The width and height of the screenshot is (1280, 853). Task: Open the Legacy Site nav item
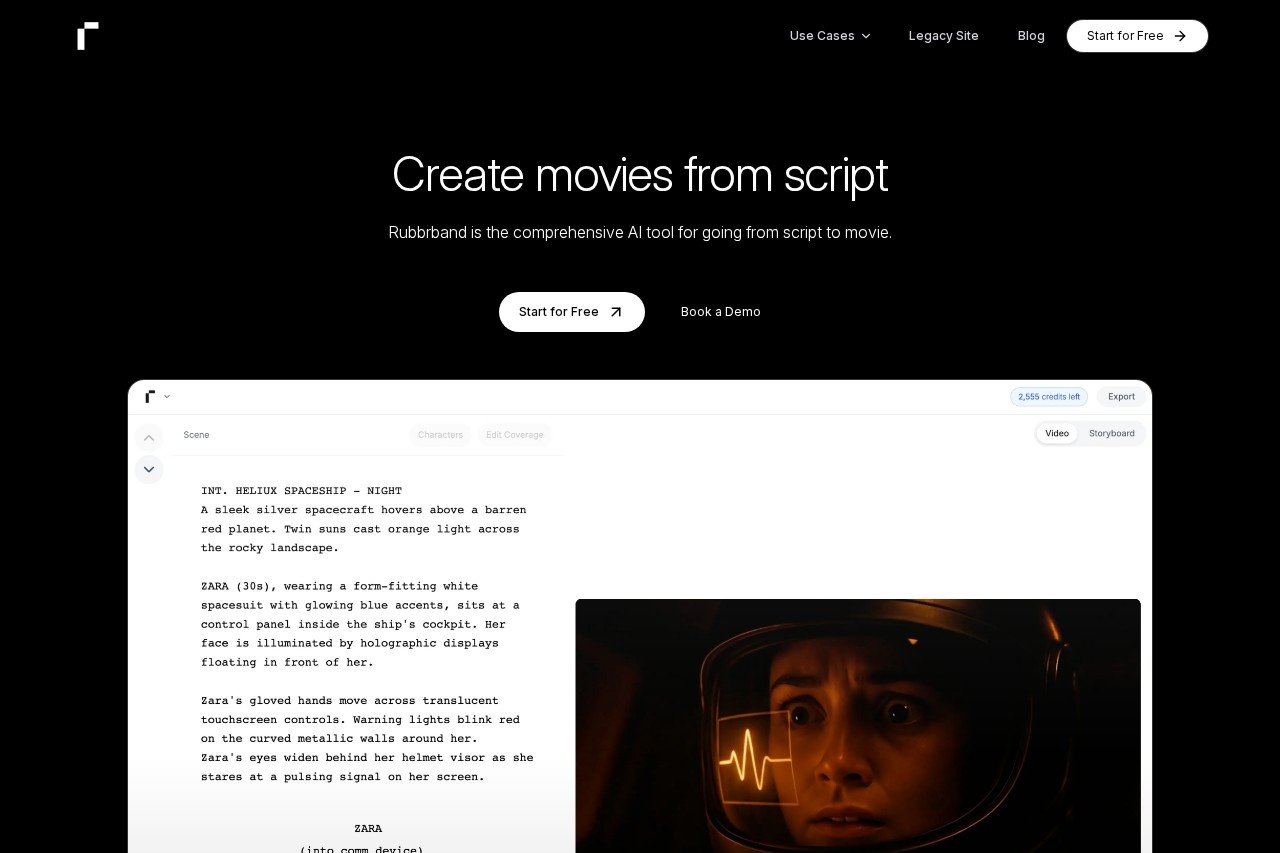(943, 36)
